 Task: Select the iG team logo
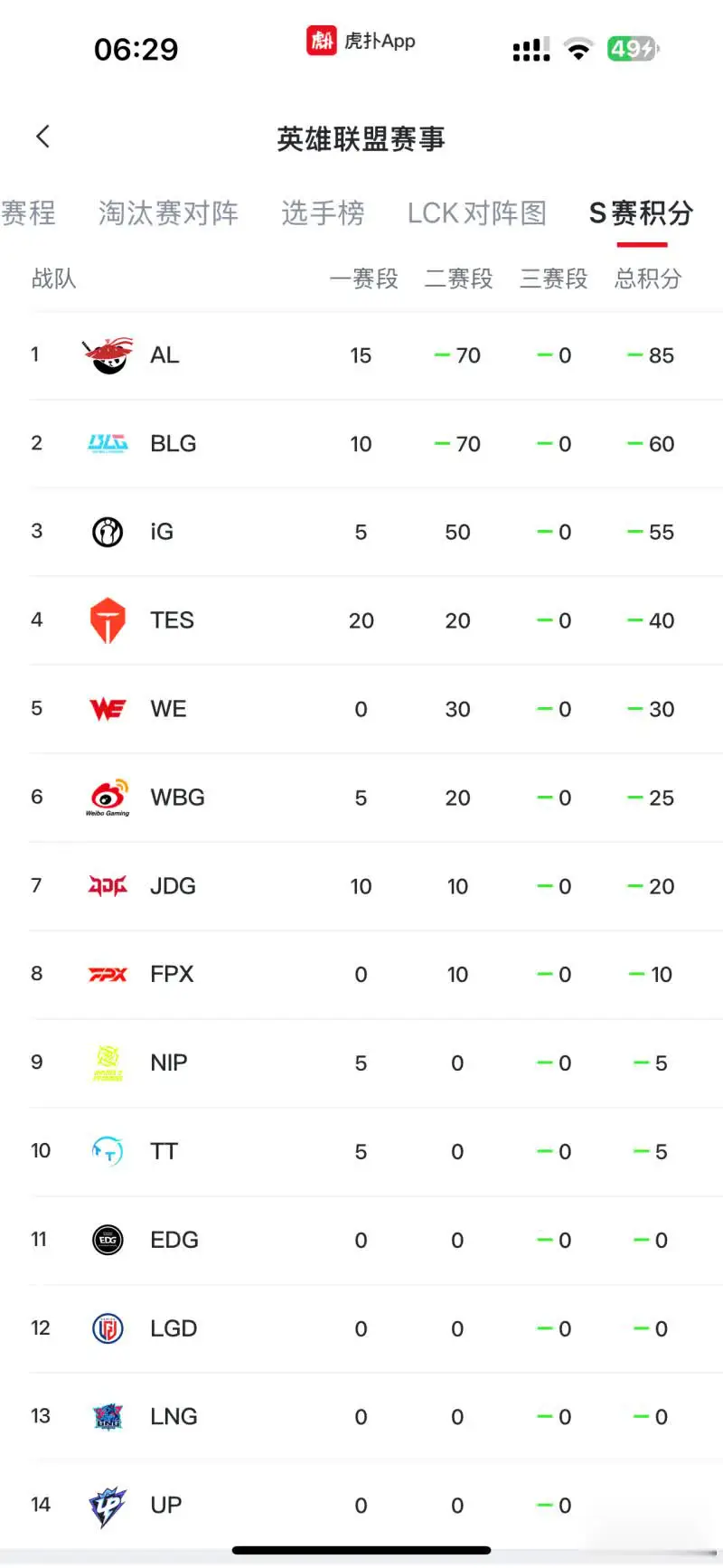pyautogui.click(x=108, y=532)
